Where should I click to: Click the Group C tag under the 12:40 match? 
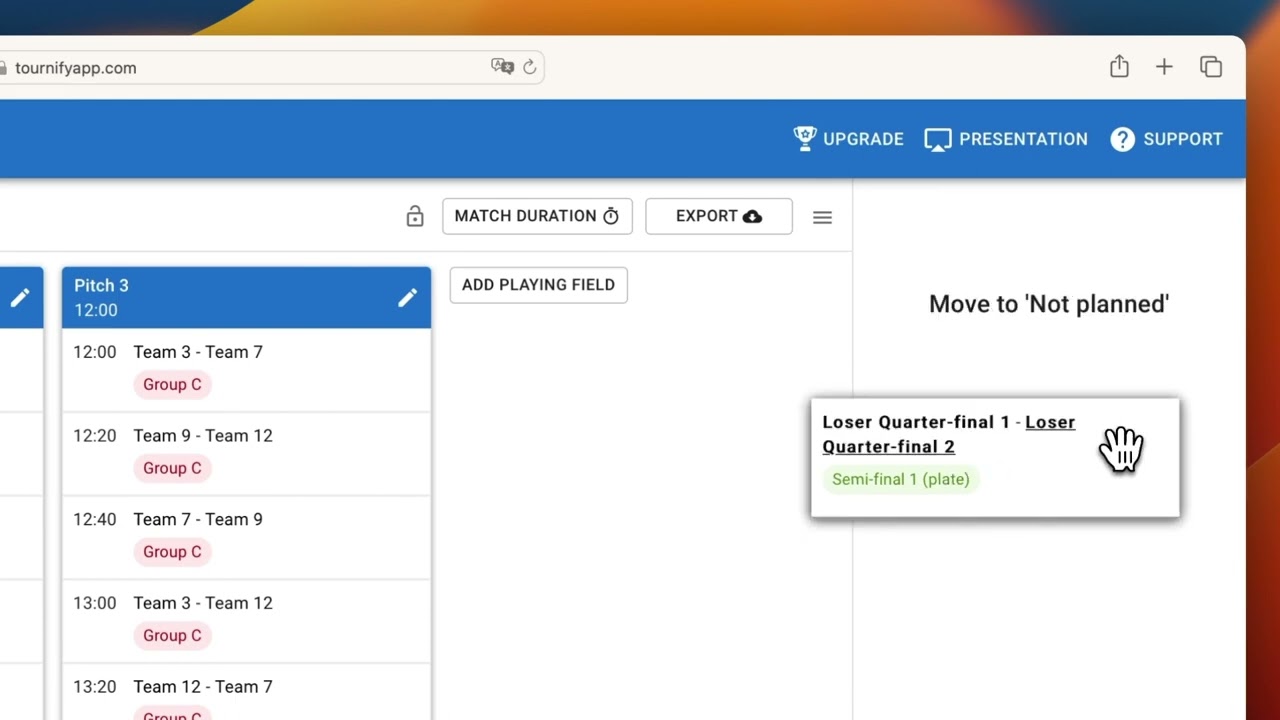172,552
